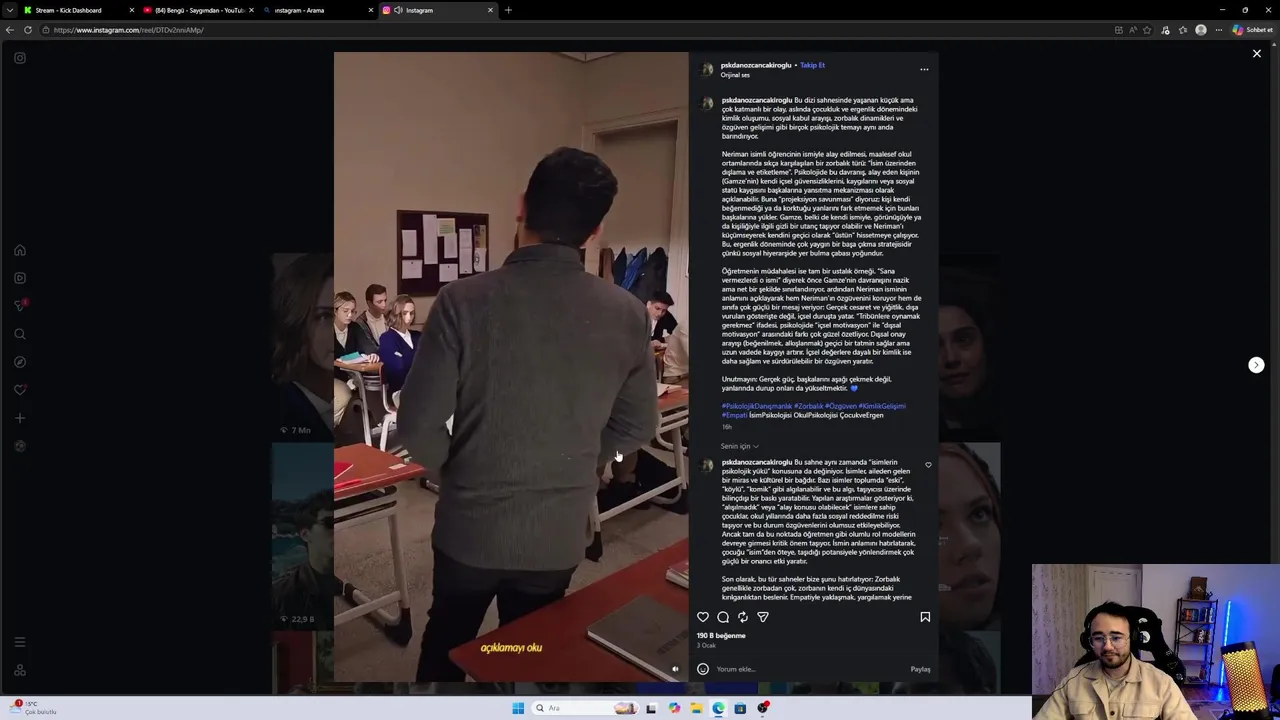
Task: Open the #Zorbalık hashtag
Action: [x=808, y=406]
